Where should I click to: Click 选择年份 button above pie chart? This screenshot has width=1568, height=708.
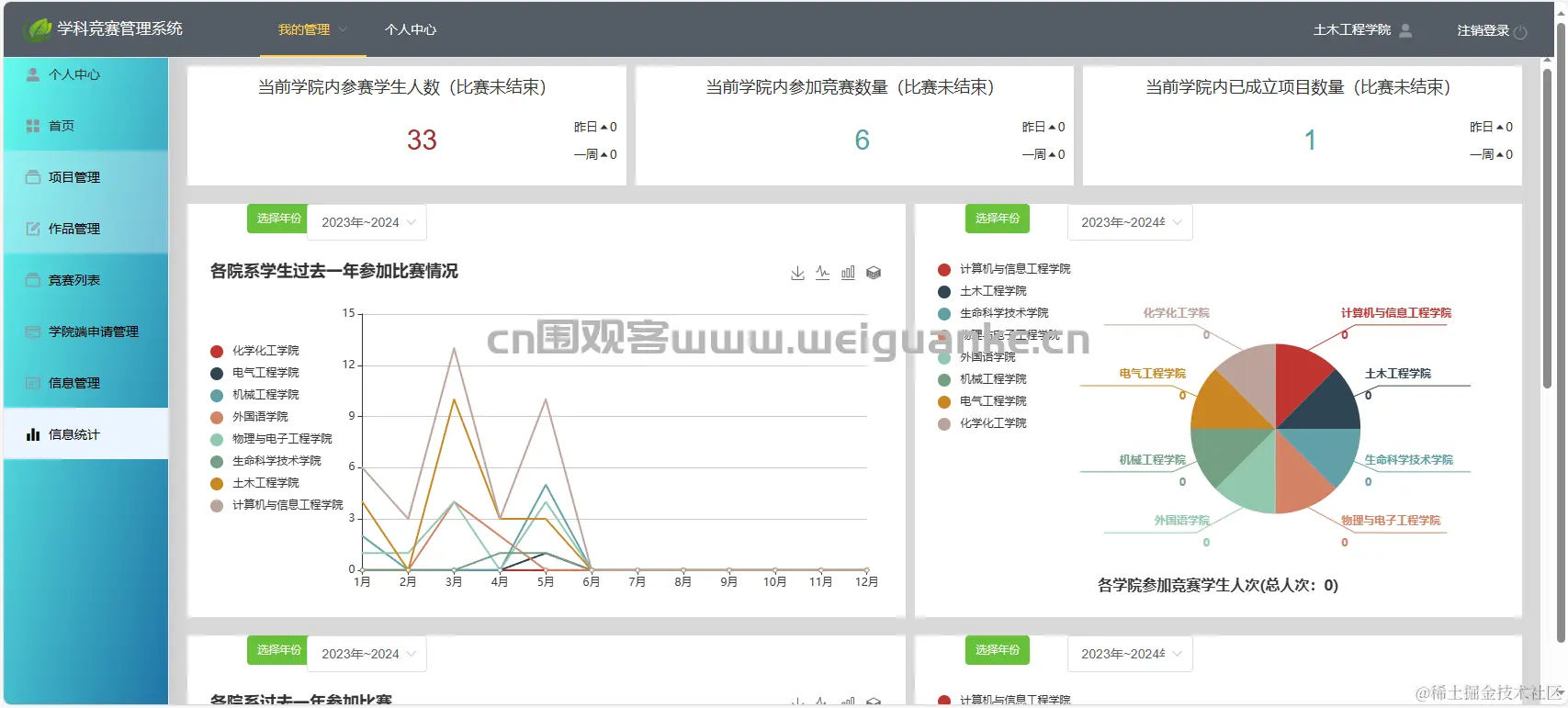pyautogui.click(x=997, y=219)
